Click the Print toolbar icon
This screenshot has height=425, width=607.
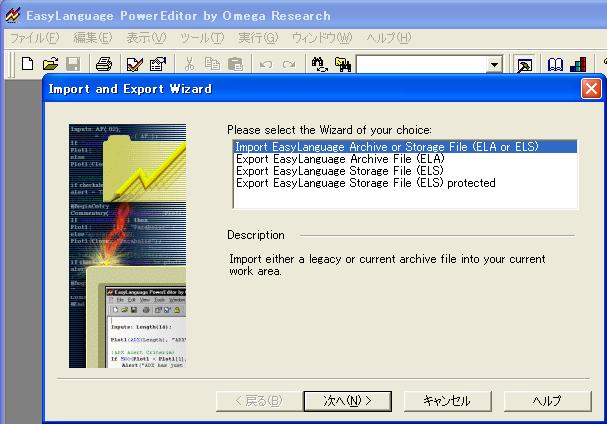104,64
